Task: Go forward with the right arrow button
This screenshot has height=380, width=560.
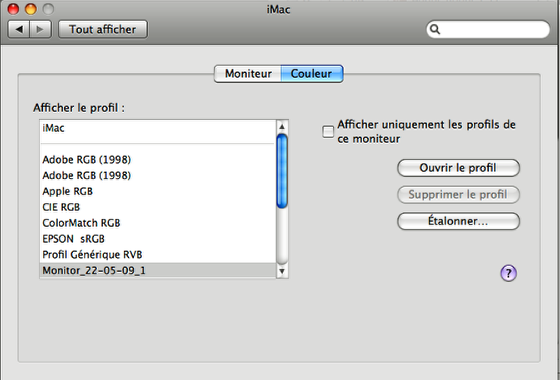Action: pos(40,29)
